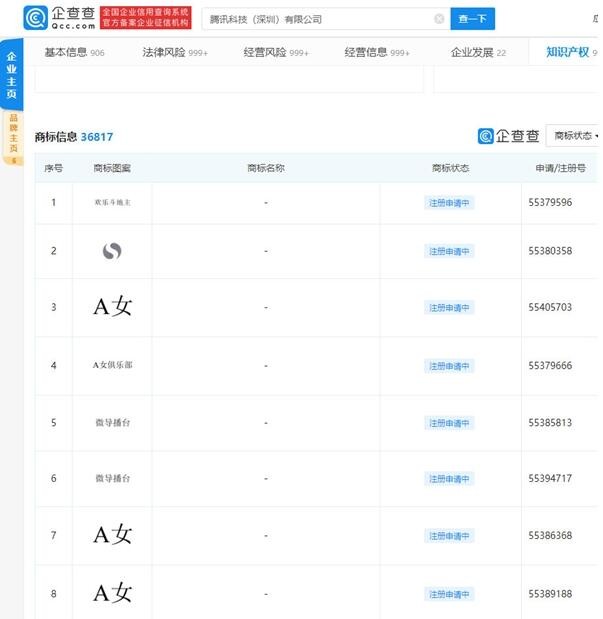Viewport: 603px width, 619px height.
Task: Click the circular S trademark logo in row 2
Action: pos(112,251)
